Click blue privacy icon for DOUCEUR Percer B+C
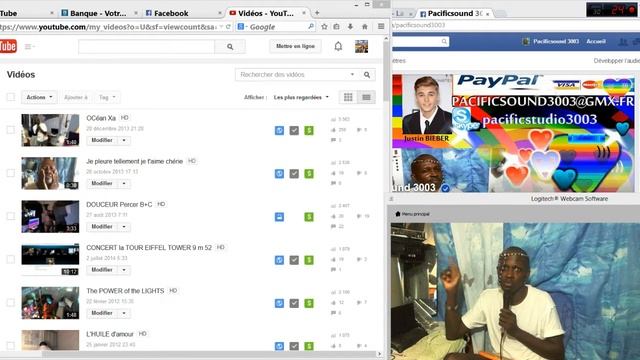Screen dimensions: 640x360 click(279, 217)
